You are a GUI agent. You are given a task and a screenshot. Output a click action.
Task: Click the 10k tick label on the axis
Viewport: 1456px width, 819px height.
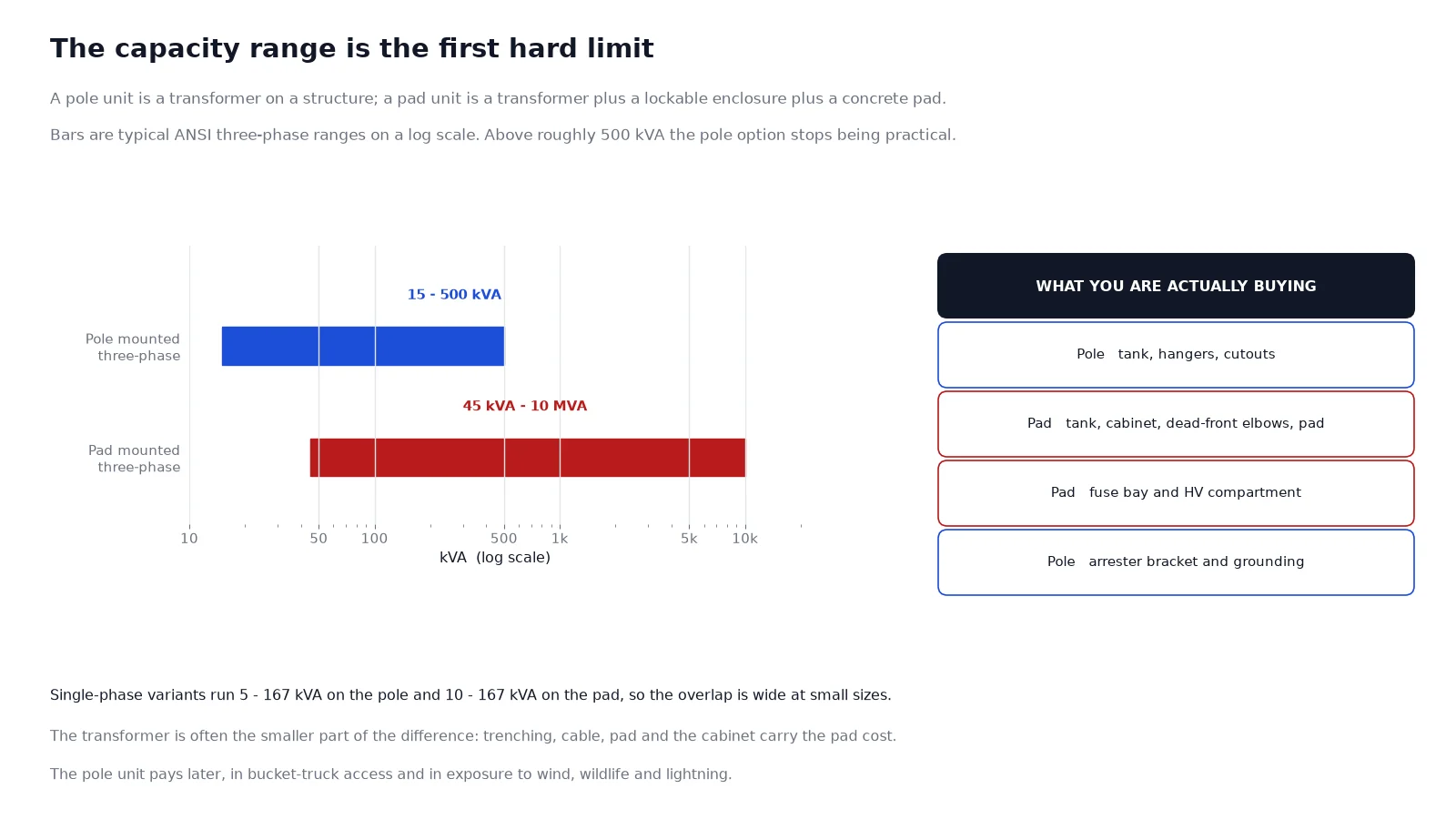[x=745, y=539]
